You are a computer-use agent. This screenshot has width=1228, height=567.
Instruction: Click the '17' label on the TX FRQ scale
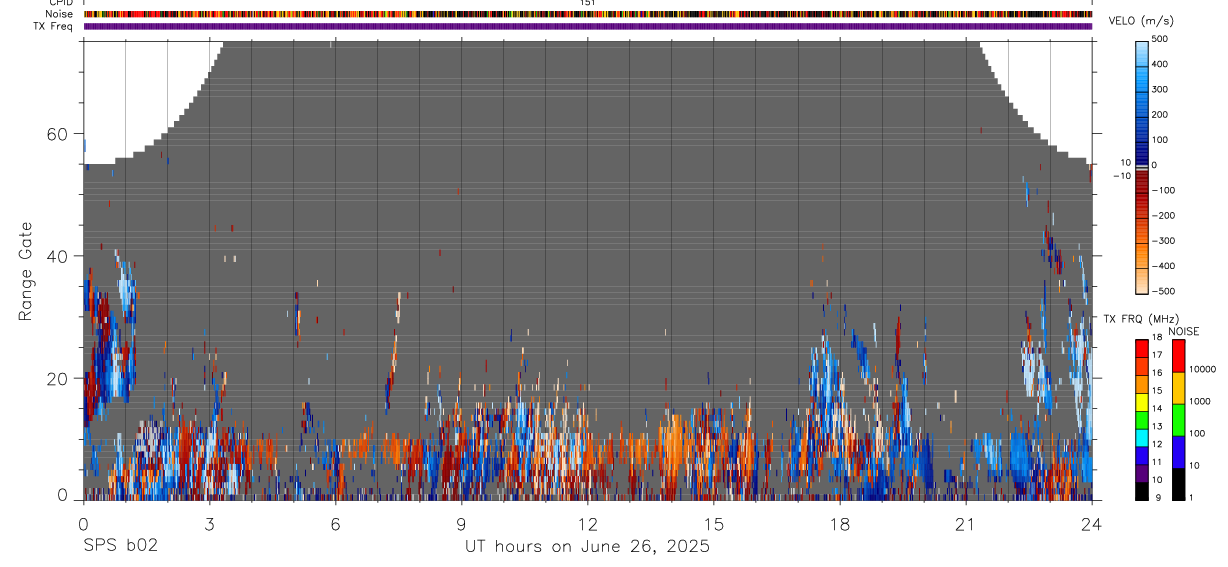click(1157, 355)
